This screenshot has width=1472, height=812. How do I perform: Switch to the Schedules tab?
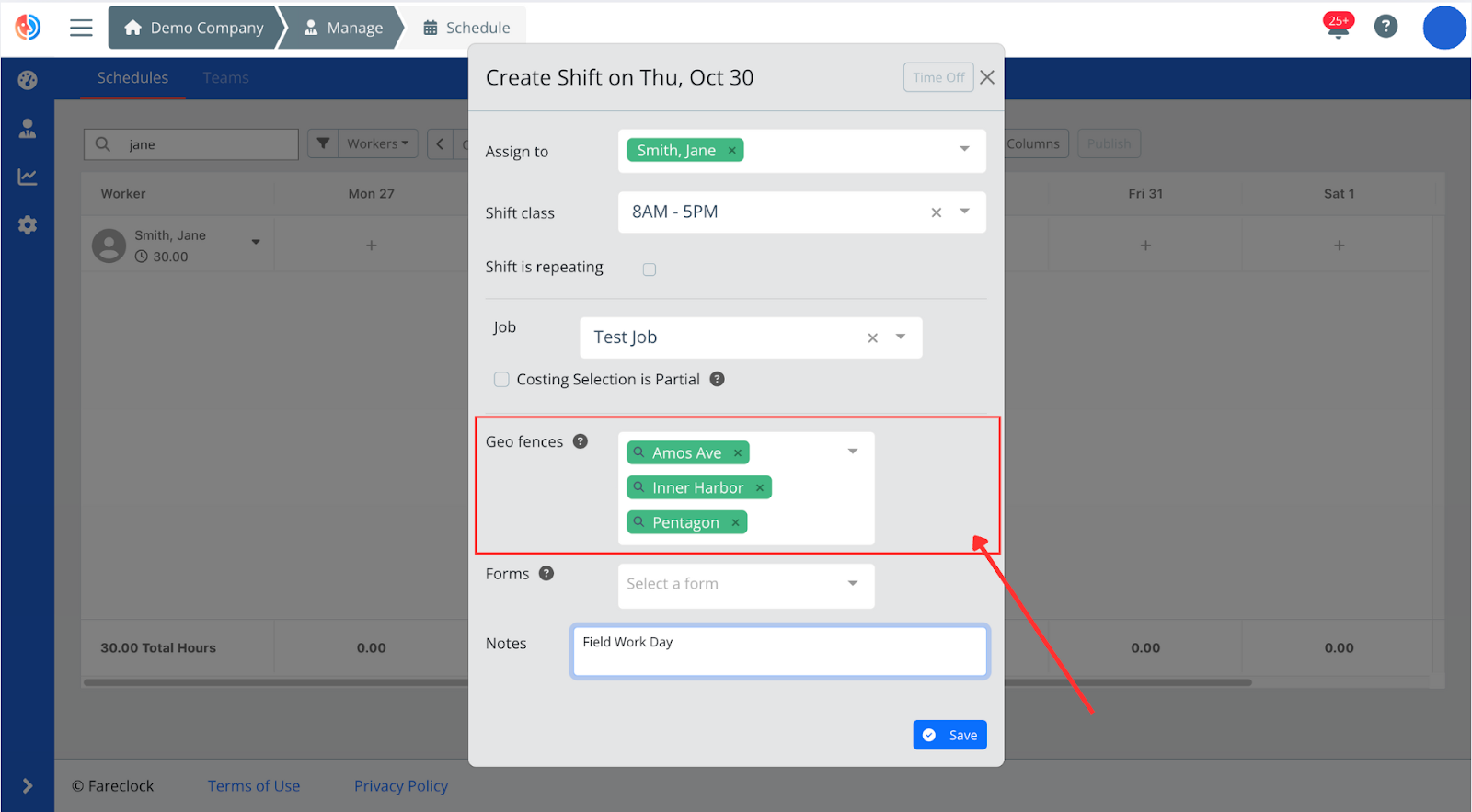tap(132, 78)
